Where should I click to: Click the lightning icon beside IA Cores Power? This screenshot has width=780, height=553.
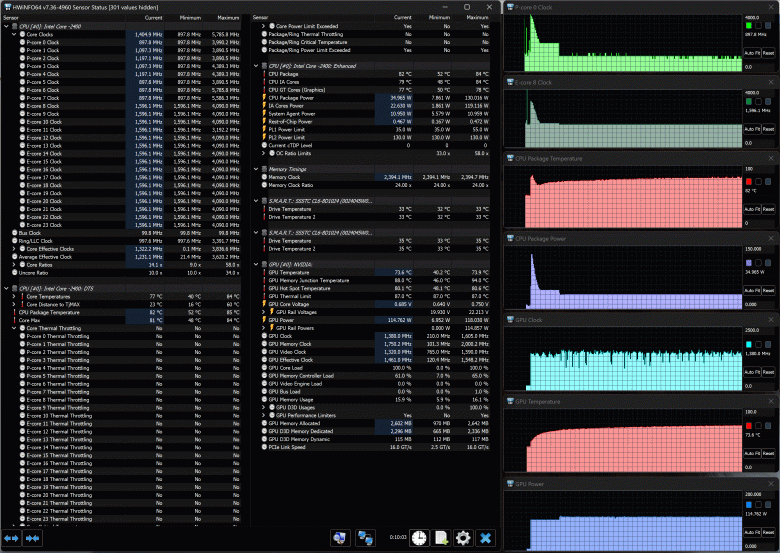[264, 106]
